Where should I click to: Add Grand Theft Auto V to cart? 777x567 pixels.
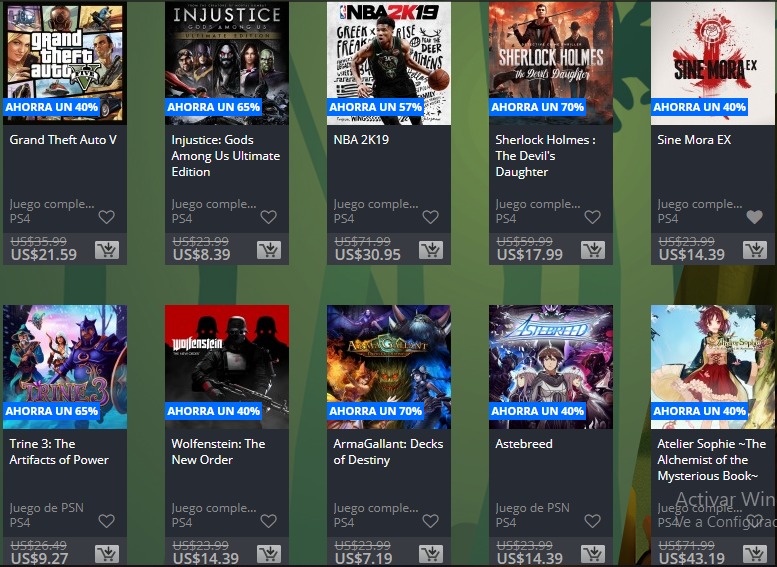click(x=107, y=250)
